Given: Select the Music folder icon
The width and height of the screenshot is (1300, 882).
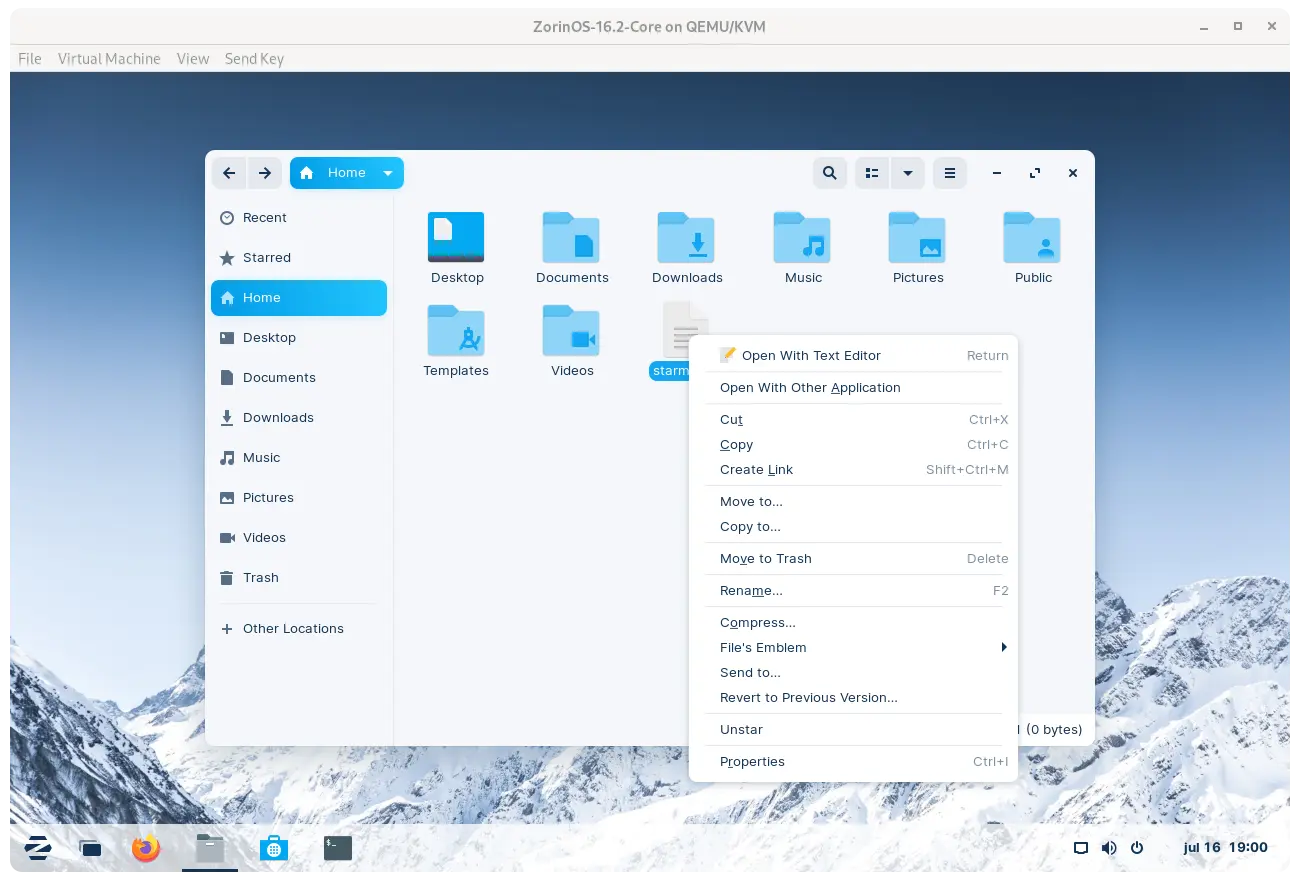Looking at the screenshot, I should tap(802, 237).
